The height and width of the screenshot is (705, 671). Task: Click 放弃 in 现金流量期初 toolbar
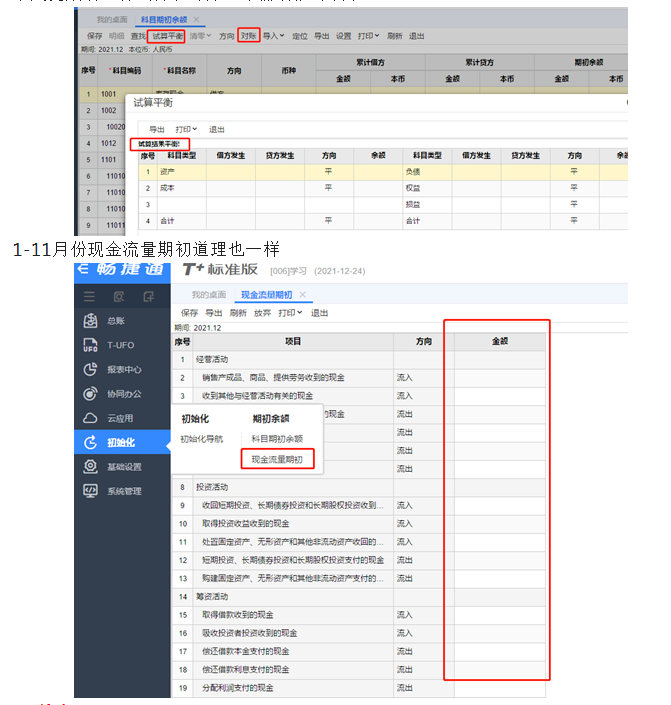(262, 313)
